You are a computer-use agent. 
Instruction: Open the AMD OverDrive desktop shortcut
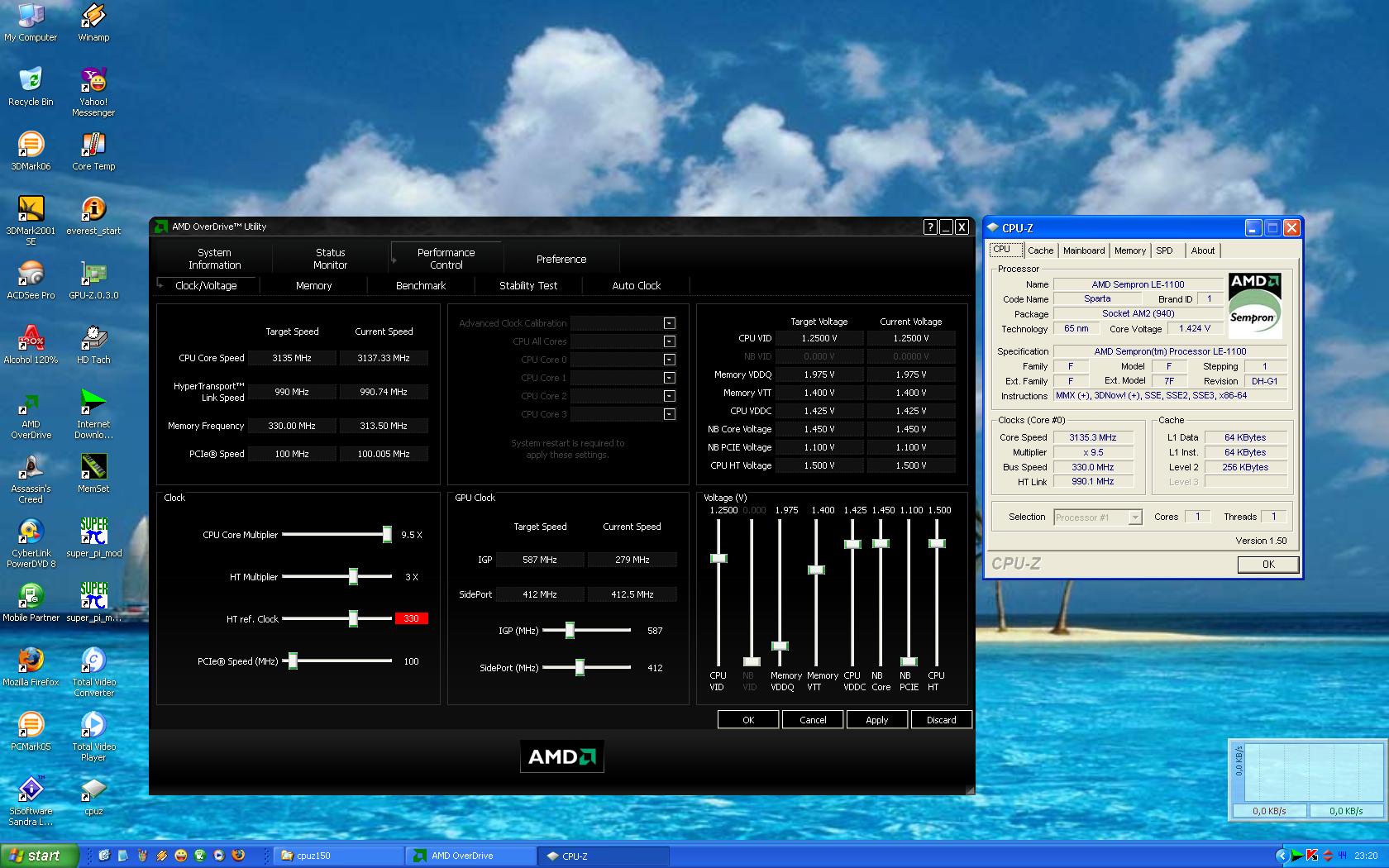(31, 414)
